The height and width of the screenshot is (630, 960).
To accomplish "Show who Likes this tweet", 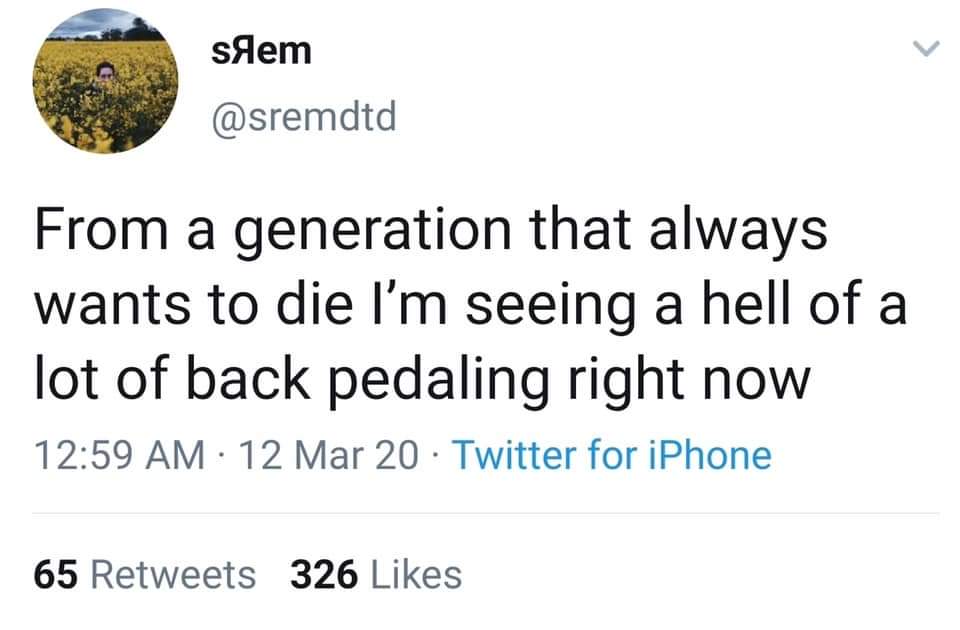I will click(x=416, y=574).
